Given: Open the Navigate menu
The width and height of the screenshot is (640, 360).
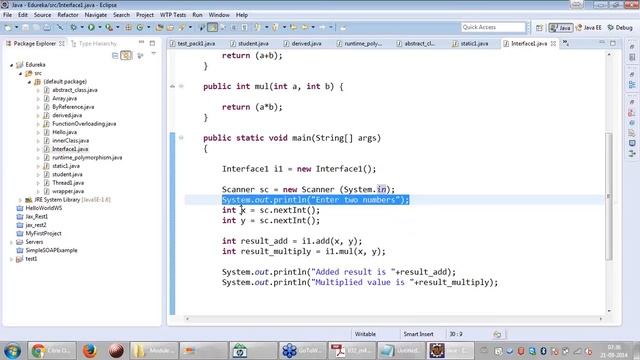Looking at the screenshot, I should (96, 15).
